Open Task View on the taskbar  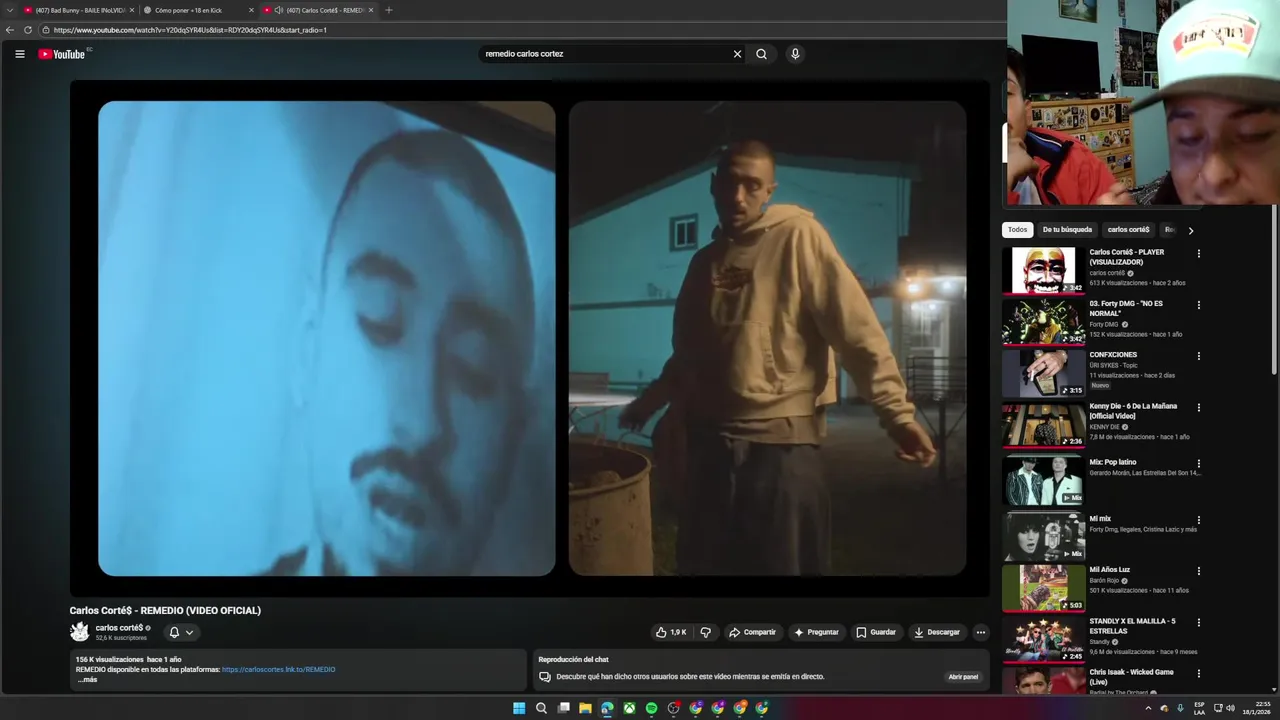point(563,708)
